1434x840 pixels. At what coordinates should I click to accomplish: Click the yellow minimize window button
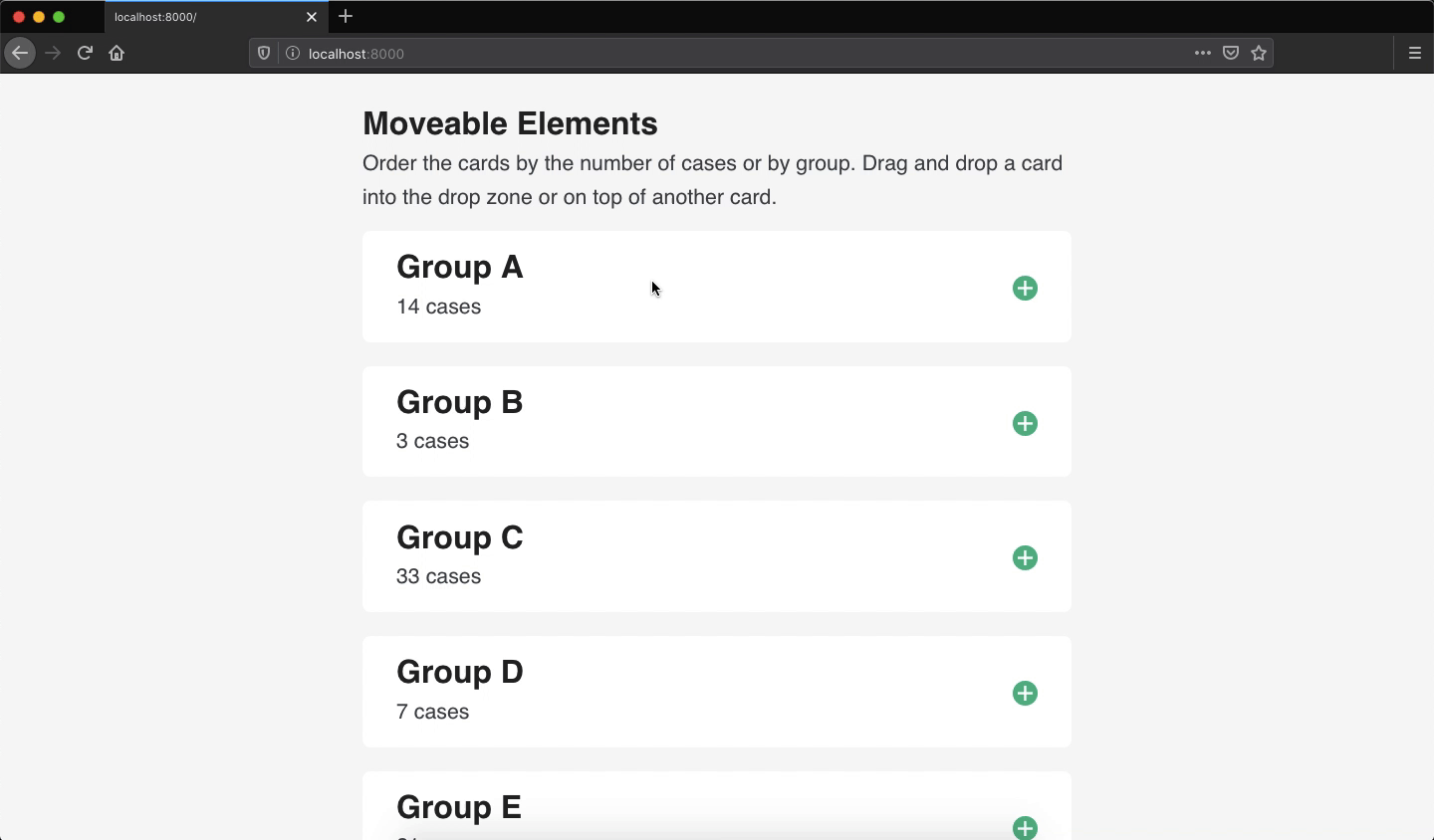(x=39, y=17)
